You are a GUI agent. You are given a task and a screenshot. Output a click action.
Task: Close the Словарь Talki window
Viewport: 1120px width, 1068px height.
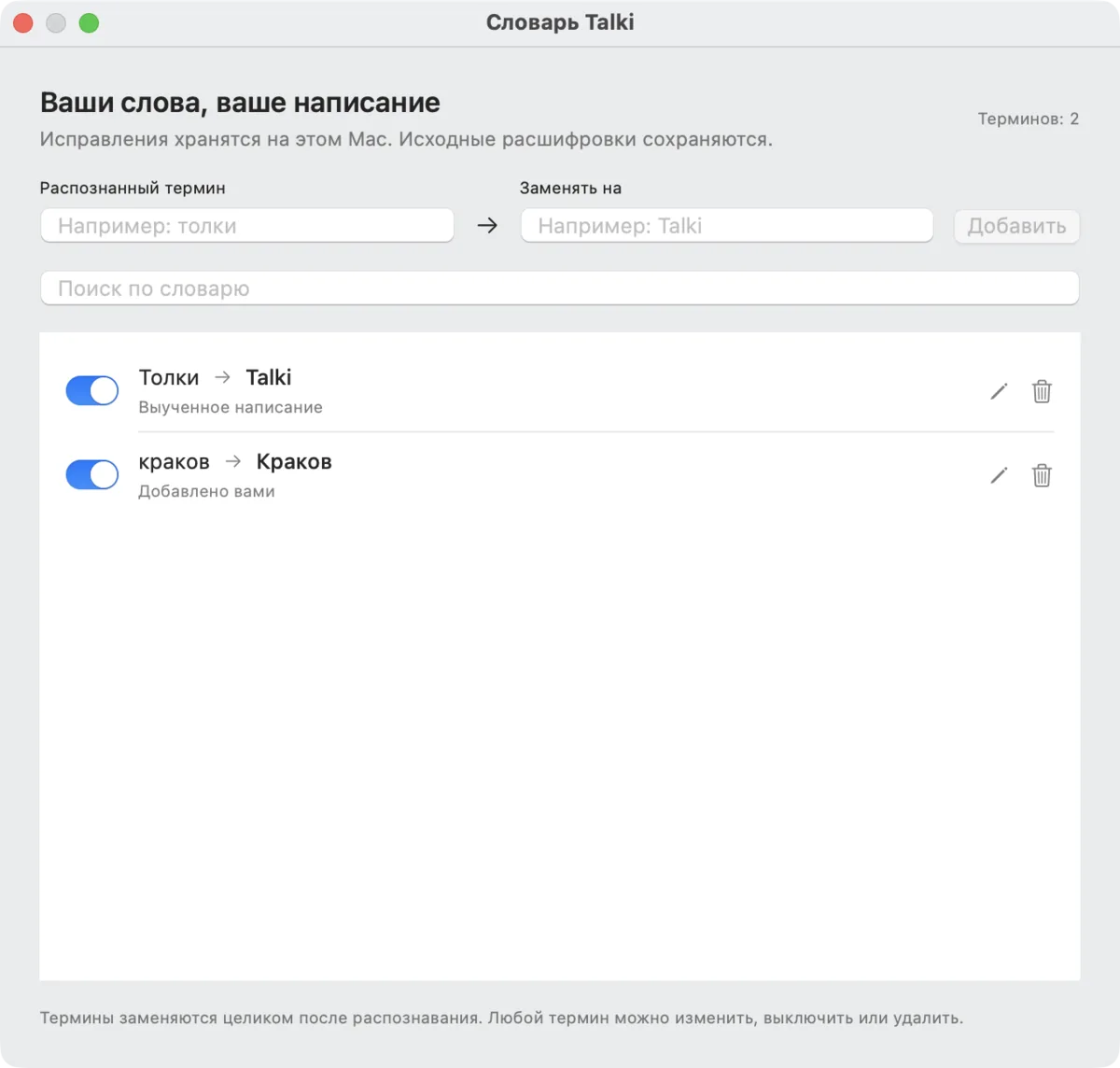23,23
